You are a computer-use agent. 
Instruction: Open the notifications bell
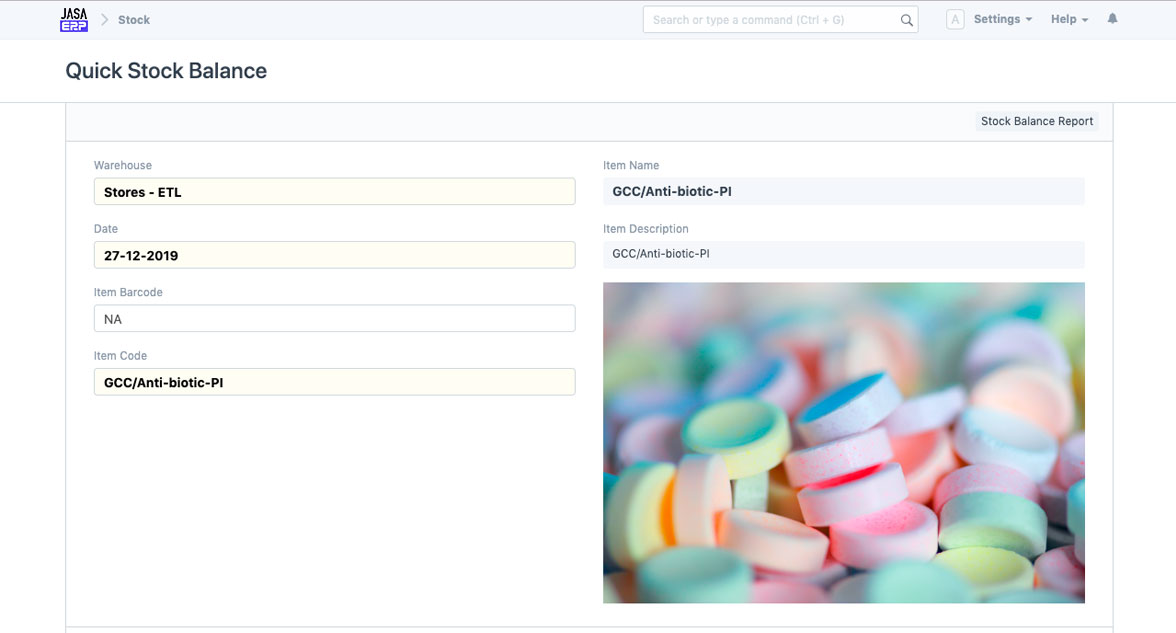pos(1112,19)
